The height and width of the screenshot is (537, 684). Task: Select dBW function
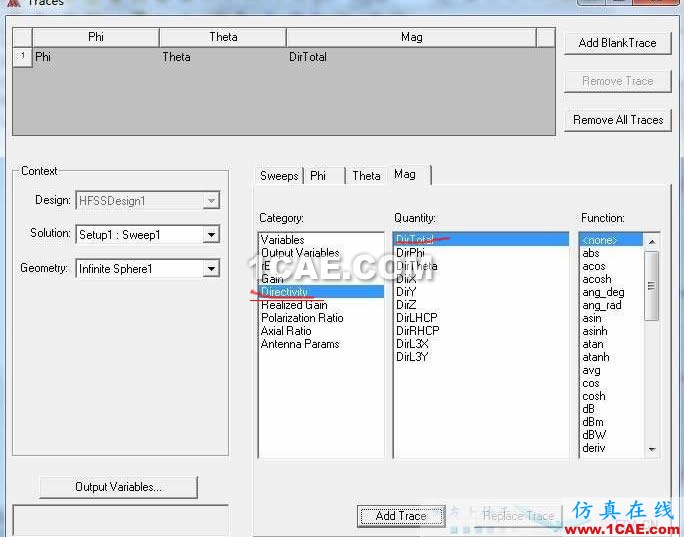tap(611, 435)
